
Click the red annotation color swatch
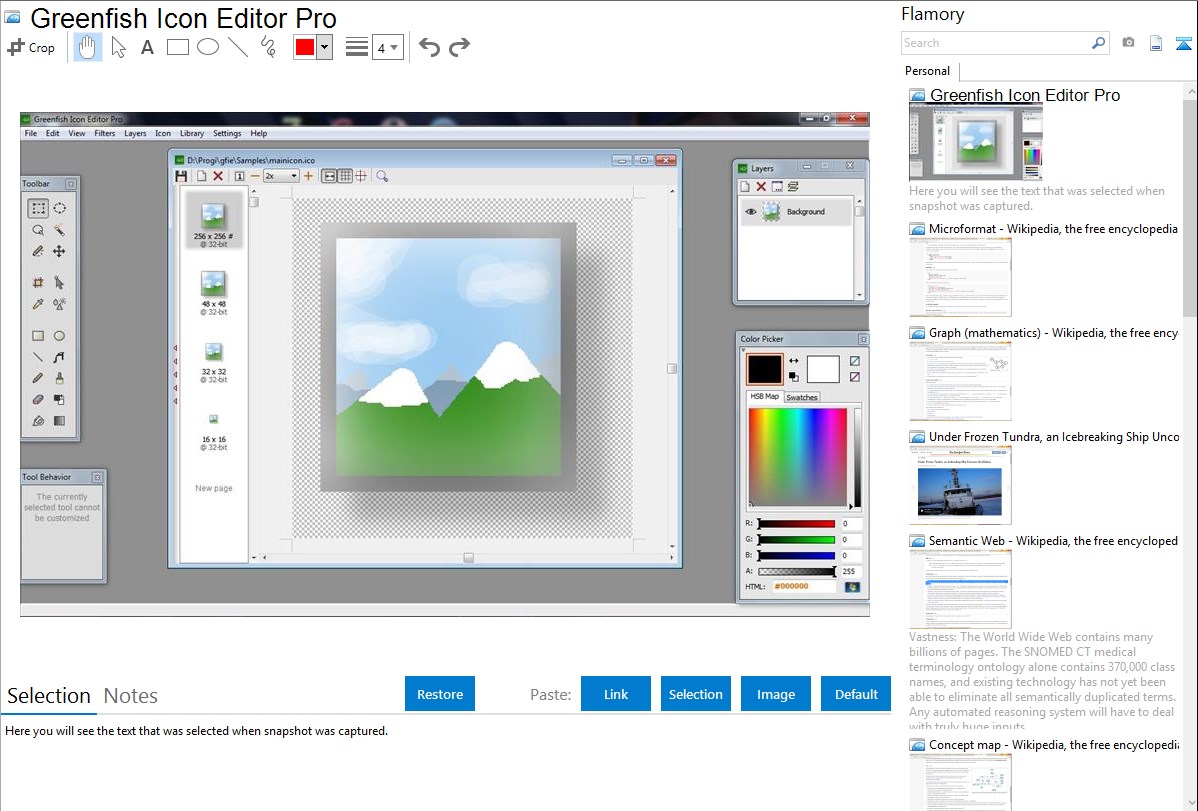coord(305,47)
